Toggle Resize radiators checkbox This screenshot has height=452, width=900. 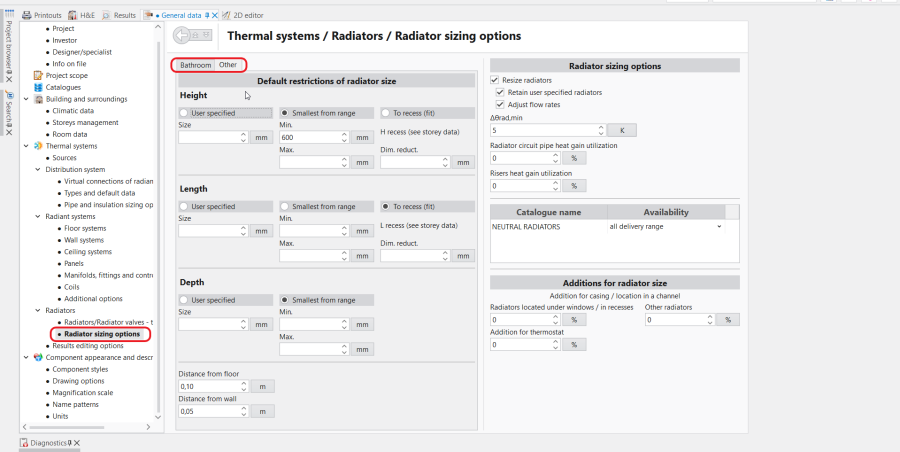point(495,80)
